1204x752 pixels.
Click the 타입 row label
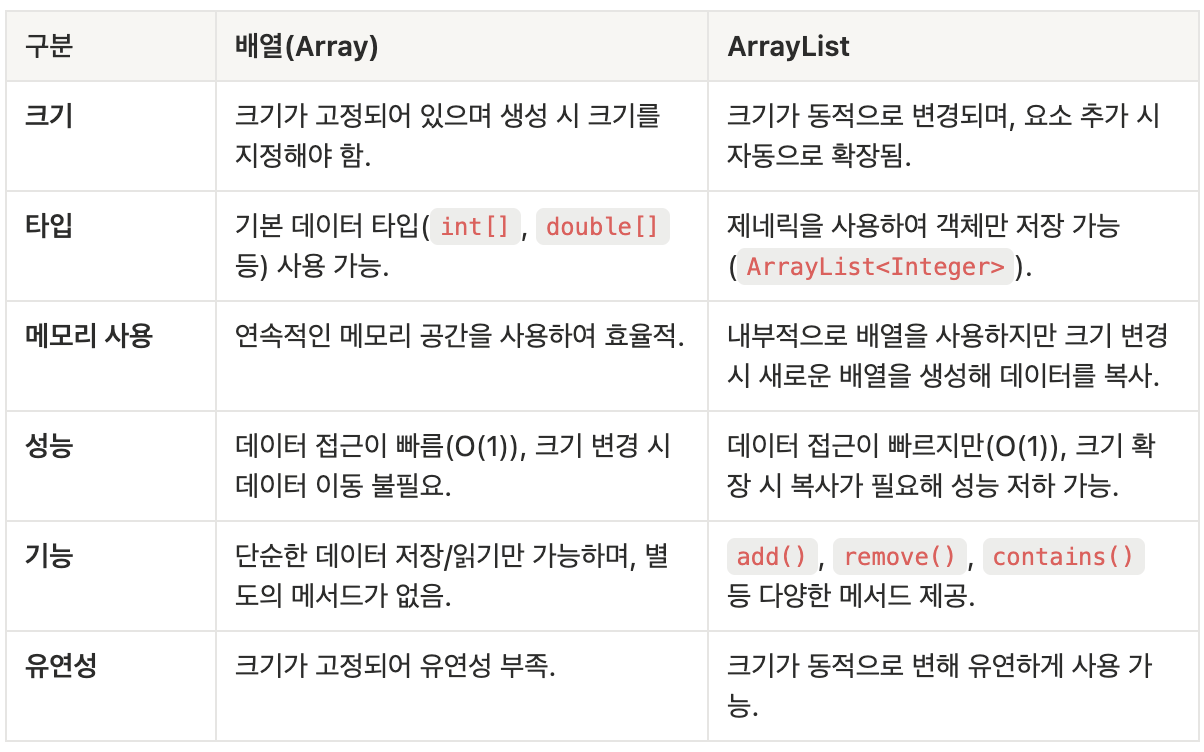click(x=49, y=225)
